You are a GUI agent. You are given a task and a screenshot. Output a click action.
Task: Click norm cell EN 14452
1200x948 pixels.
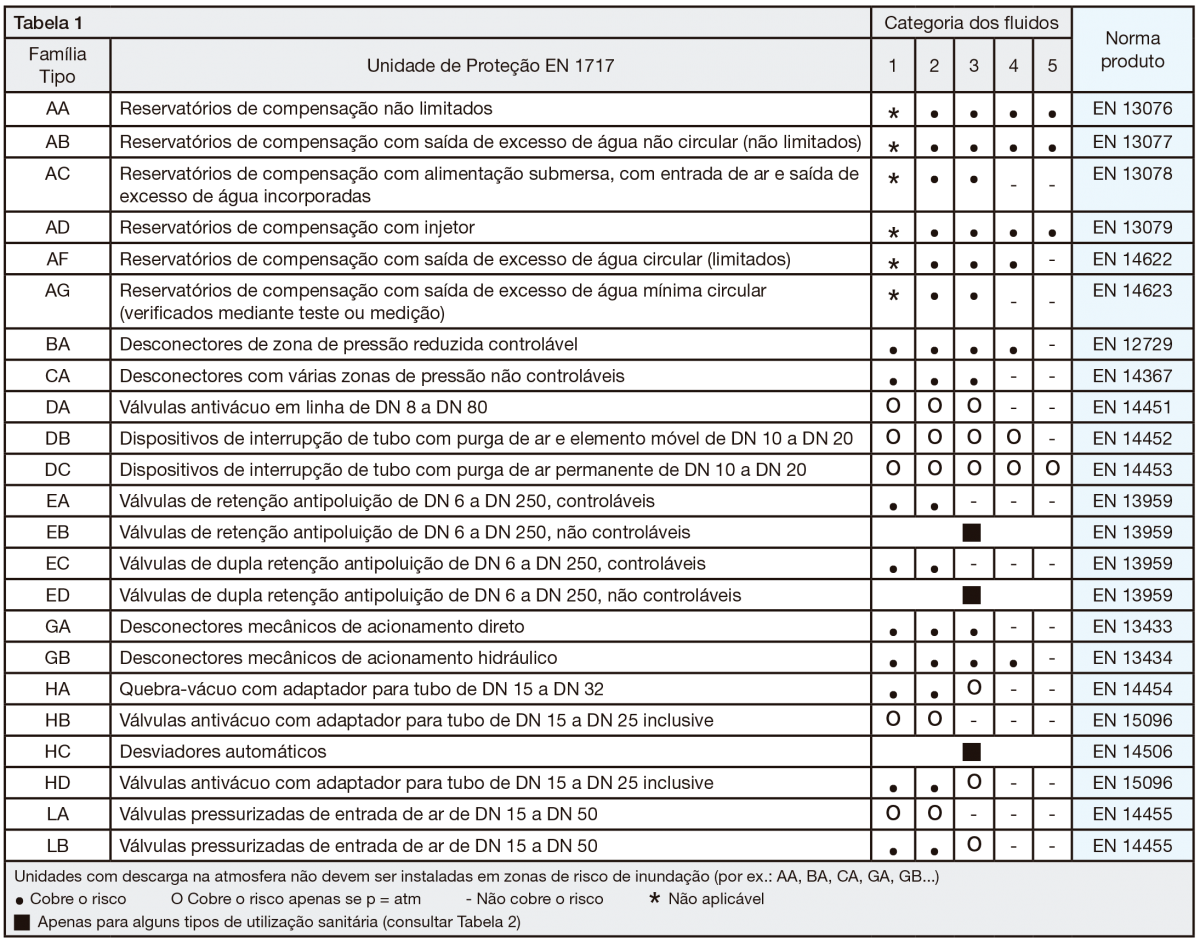tap(1133, 438)
